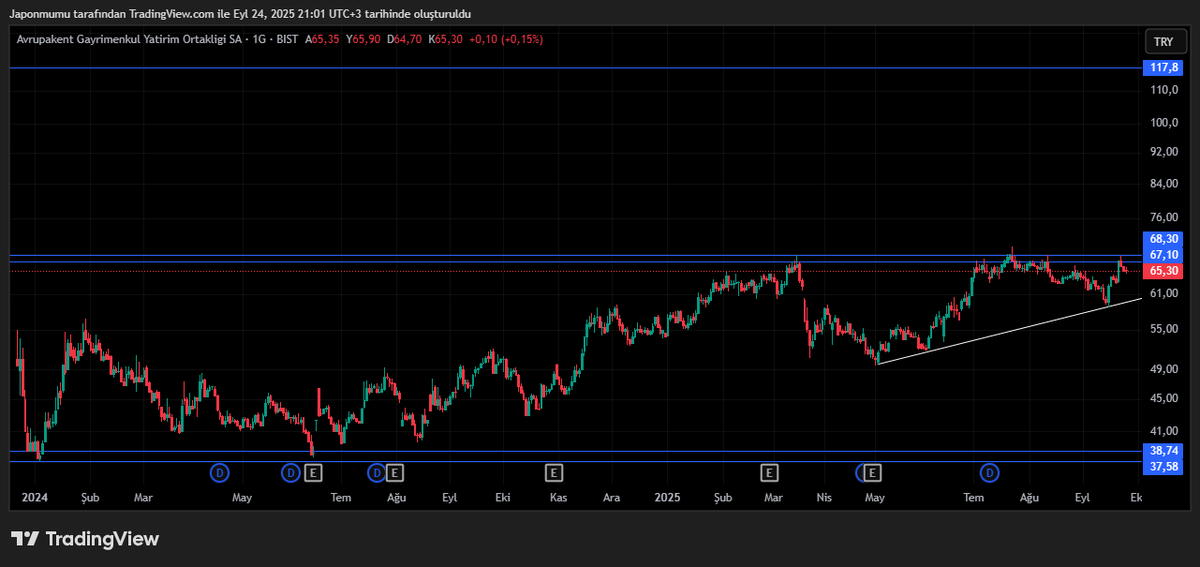Viewport: 1200px width, 567px height.
Task: Click the +0,10 (+0,15%) change value
Action: coord(507,39)
